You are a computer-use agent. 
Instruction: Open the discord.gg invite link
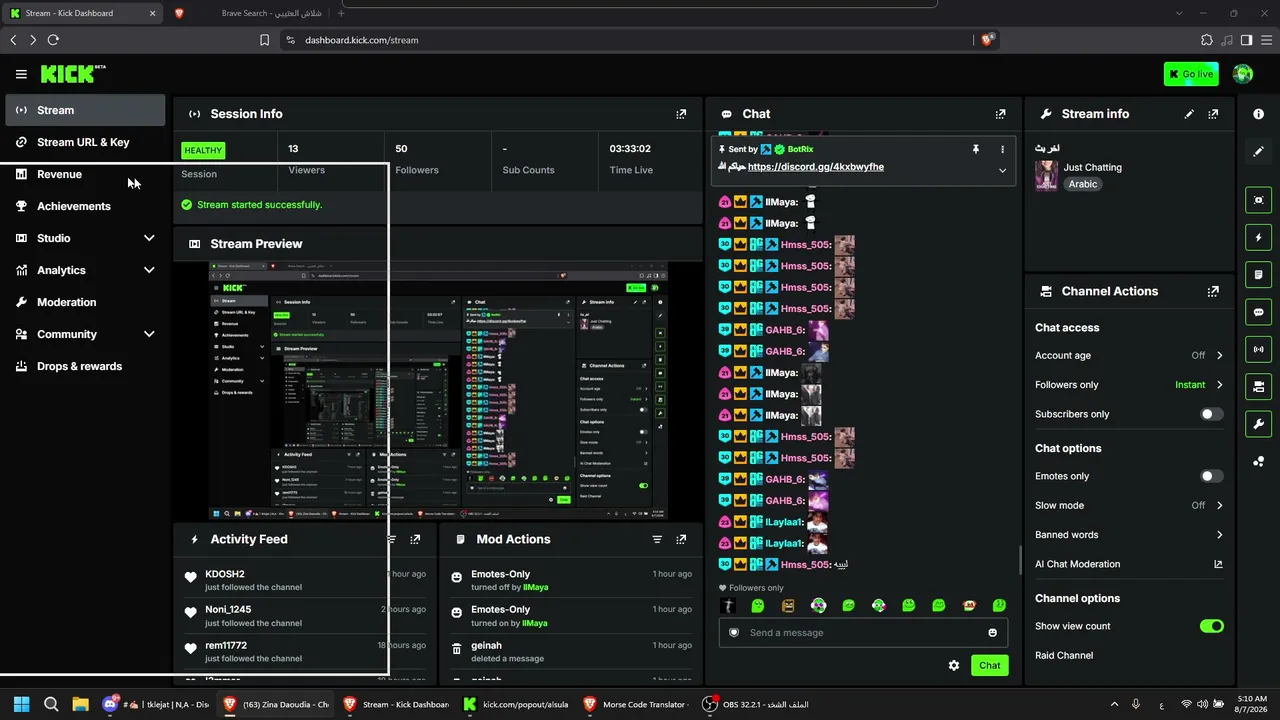816,167
